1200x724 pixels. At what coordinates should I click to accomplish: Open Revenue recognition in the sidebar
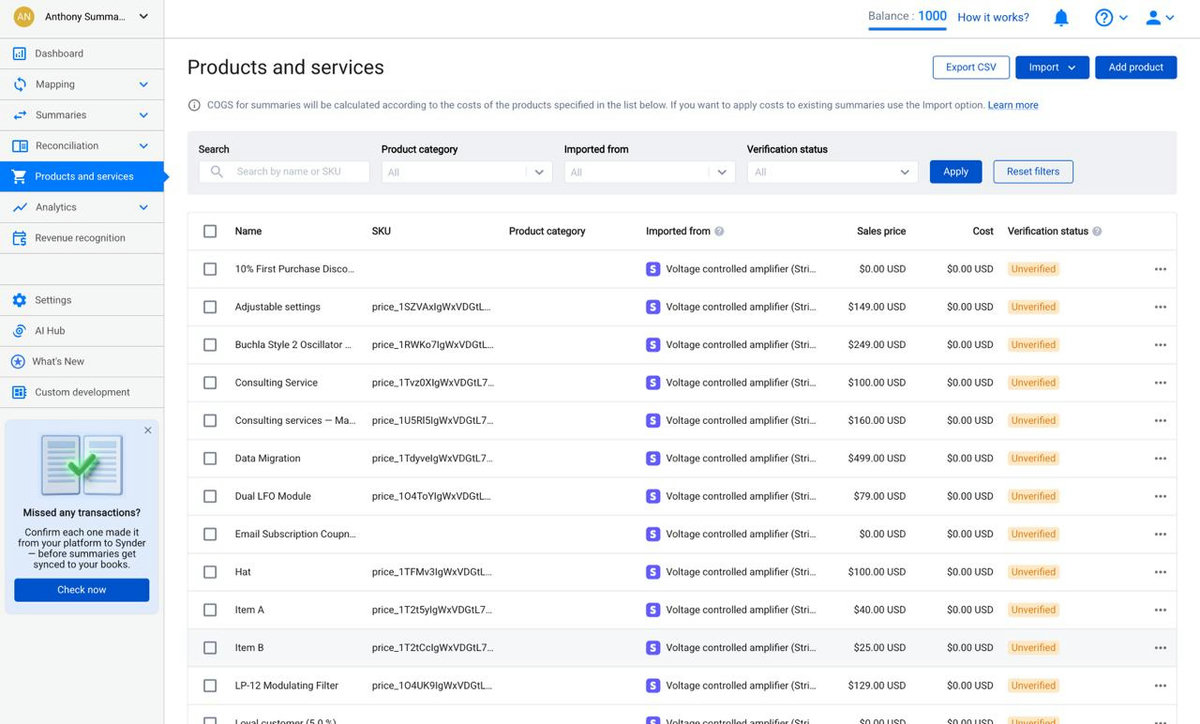[82, 238]
